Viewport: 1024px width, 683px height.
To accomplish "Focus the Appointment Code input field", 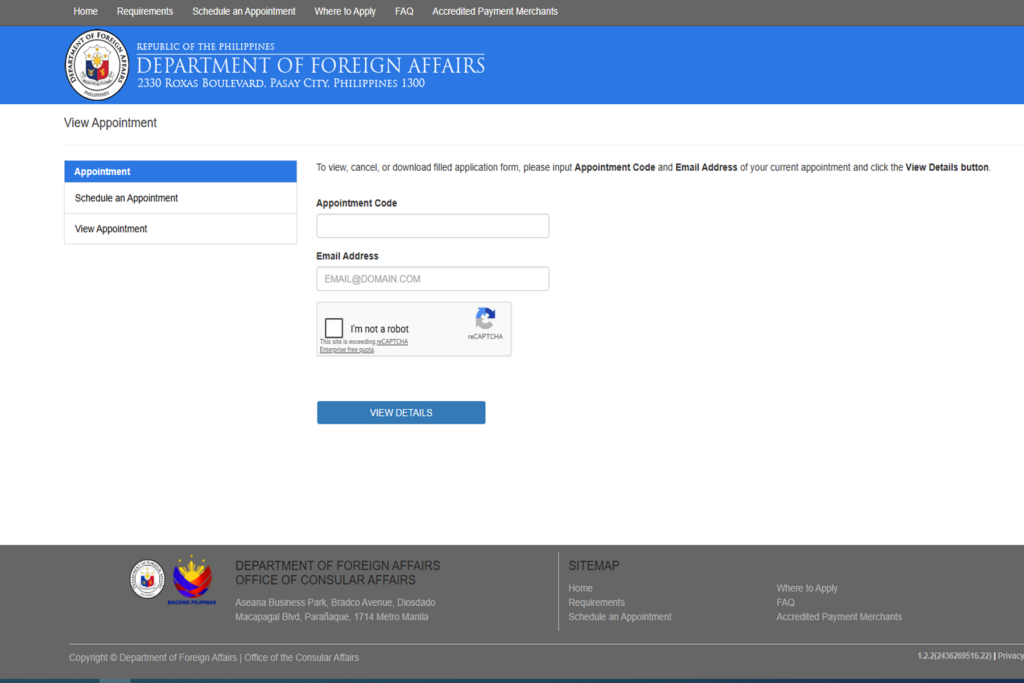I will click(432, 226).
